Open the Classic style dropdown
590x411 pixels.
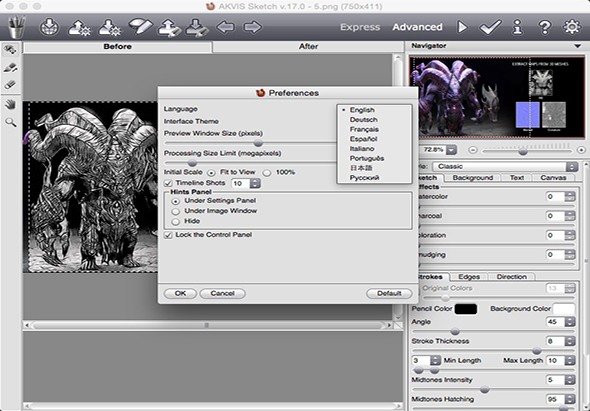click(505, 166)
